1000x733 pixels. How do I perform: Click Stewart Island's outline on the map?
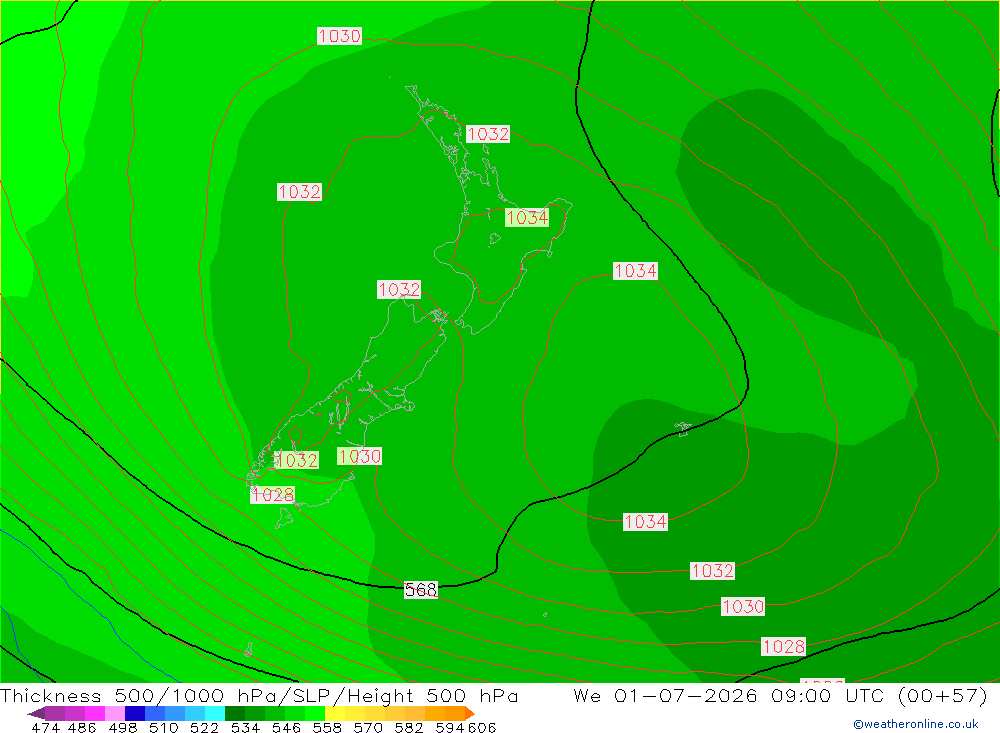pos(284,518)
